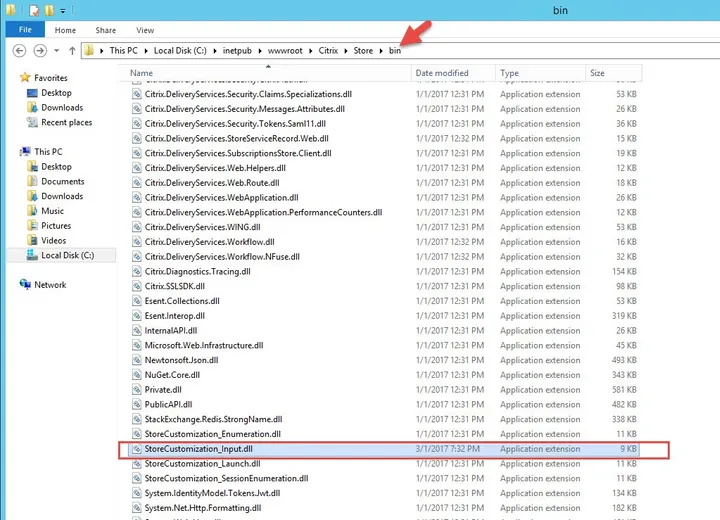Click the dll icon of System.Net.Http.Formatting.dll
Image resolution: width=720 pixels, height=520 pixels.
[x=136, y=508]
